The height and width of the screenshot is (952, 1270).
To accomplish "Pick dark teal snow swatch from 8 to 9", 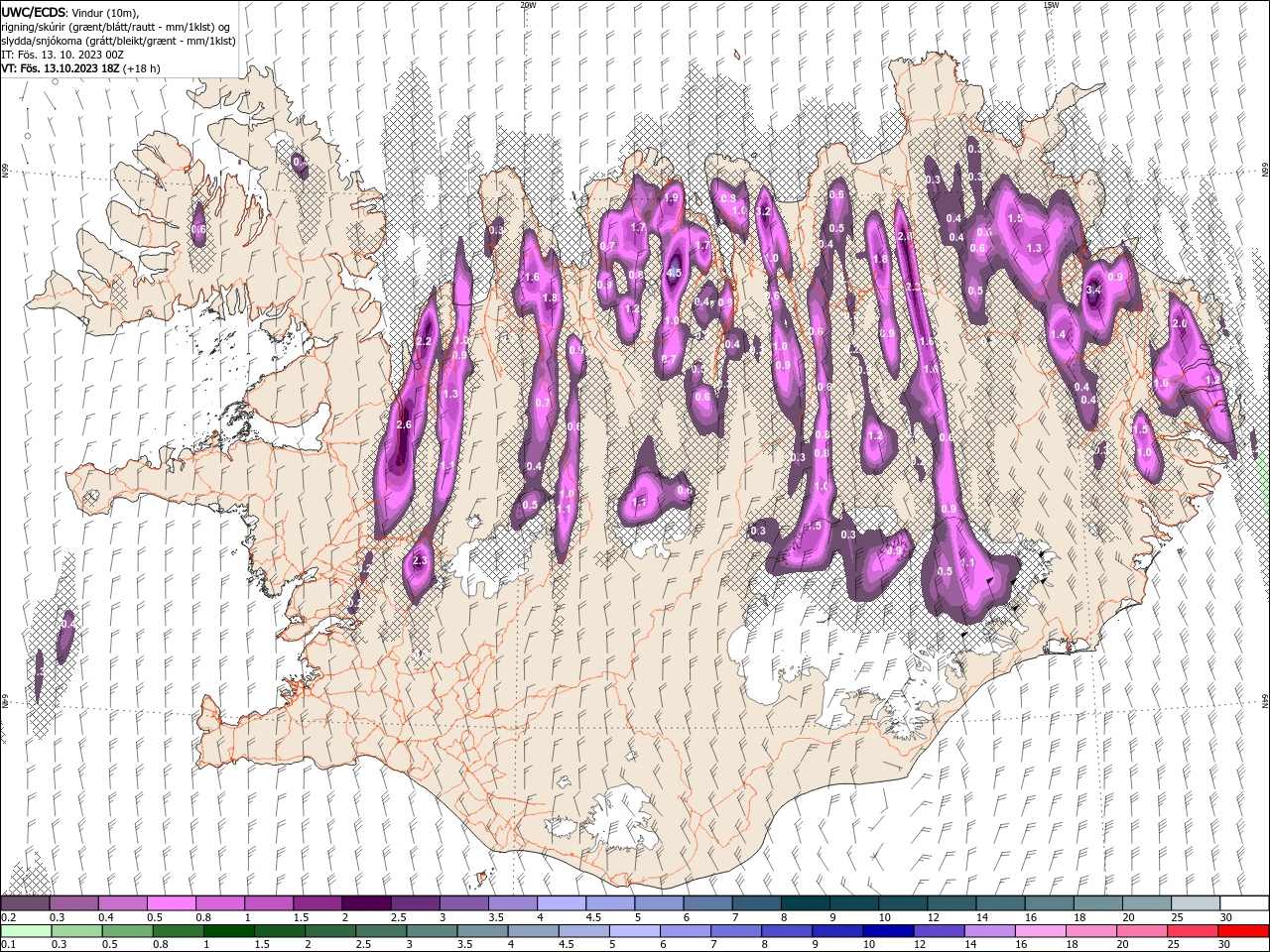I will [x=805, y=903].
